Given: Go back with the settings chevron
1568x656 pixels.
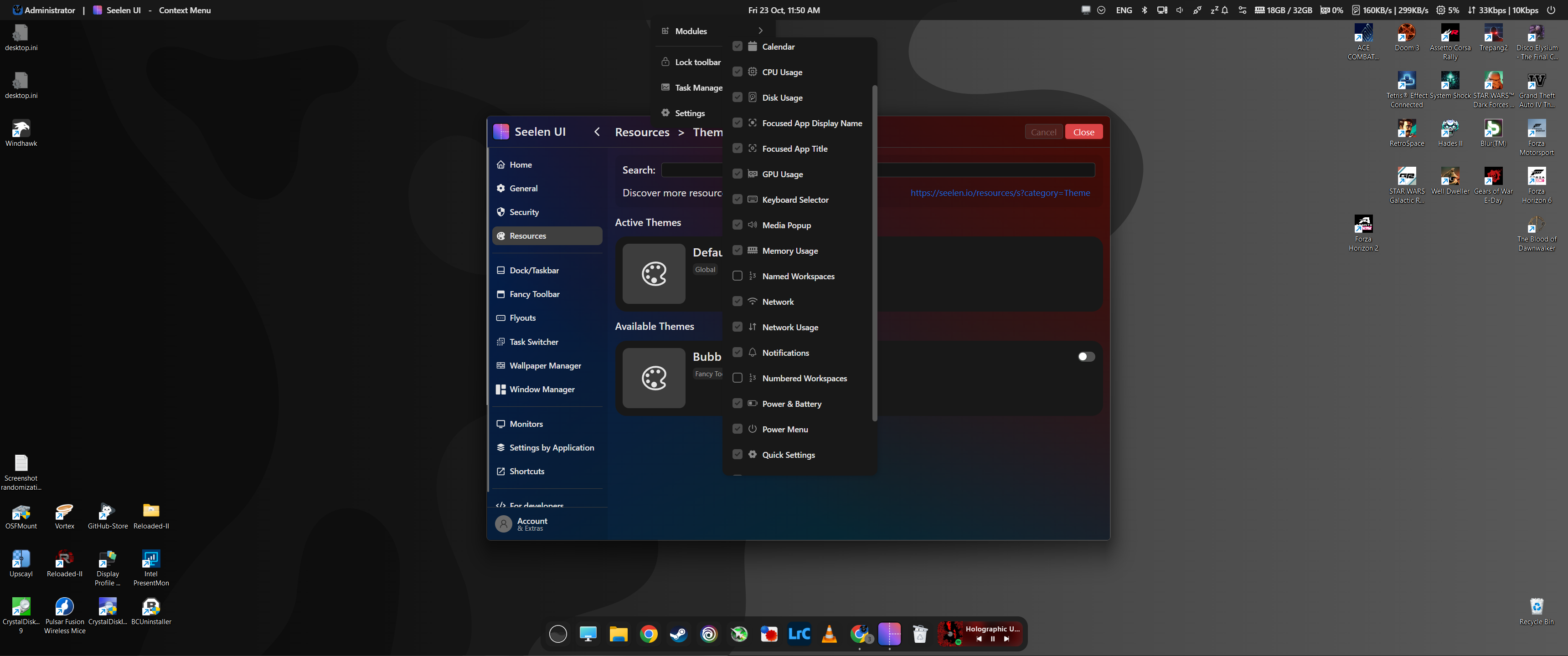Looking at the screenshot, I should (597, 132).
